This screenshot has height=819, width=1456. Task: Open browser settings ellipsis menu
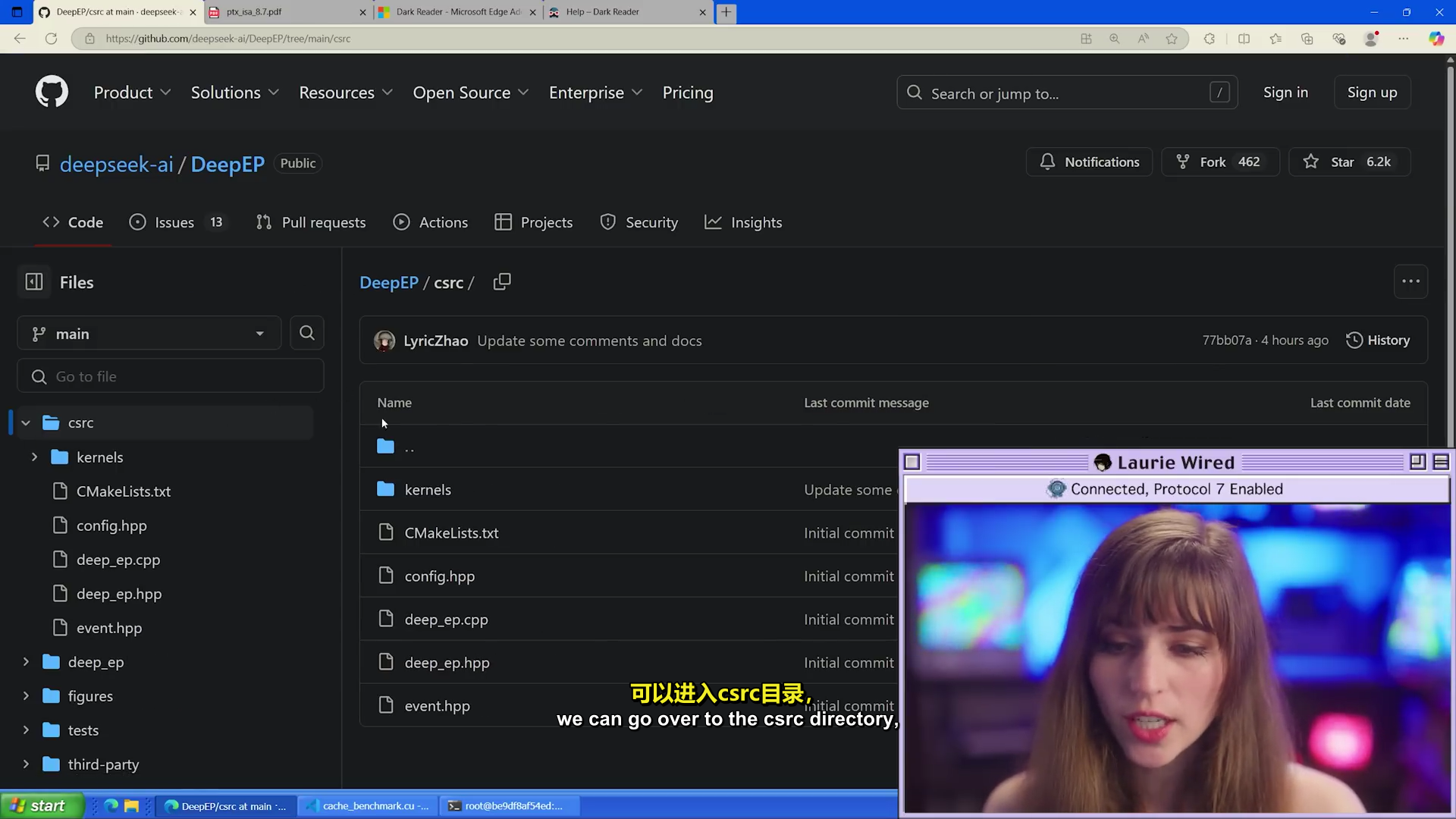(x=1404, y=39)
